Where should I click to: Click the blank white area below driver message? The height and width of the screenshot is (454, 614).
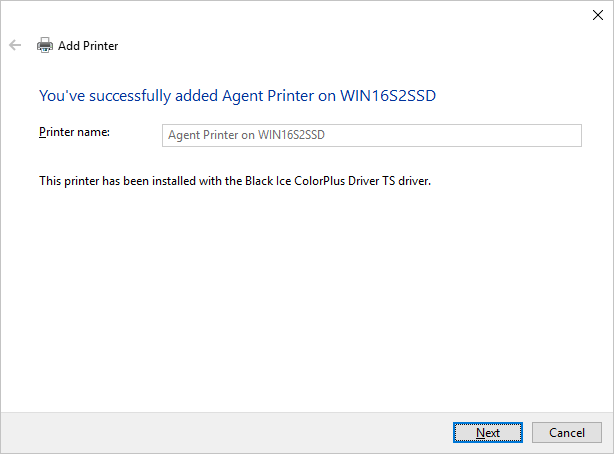coord(300,300)
